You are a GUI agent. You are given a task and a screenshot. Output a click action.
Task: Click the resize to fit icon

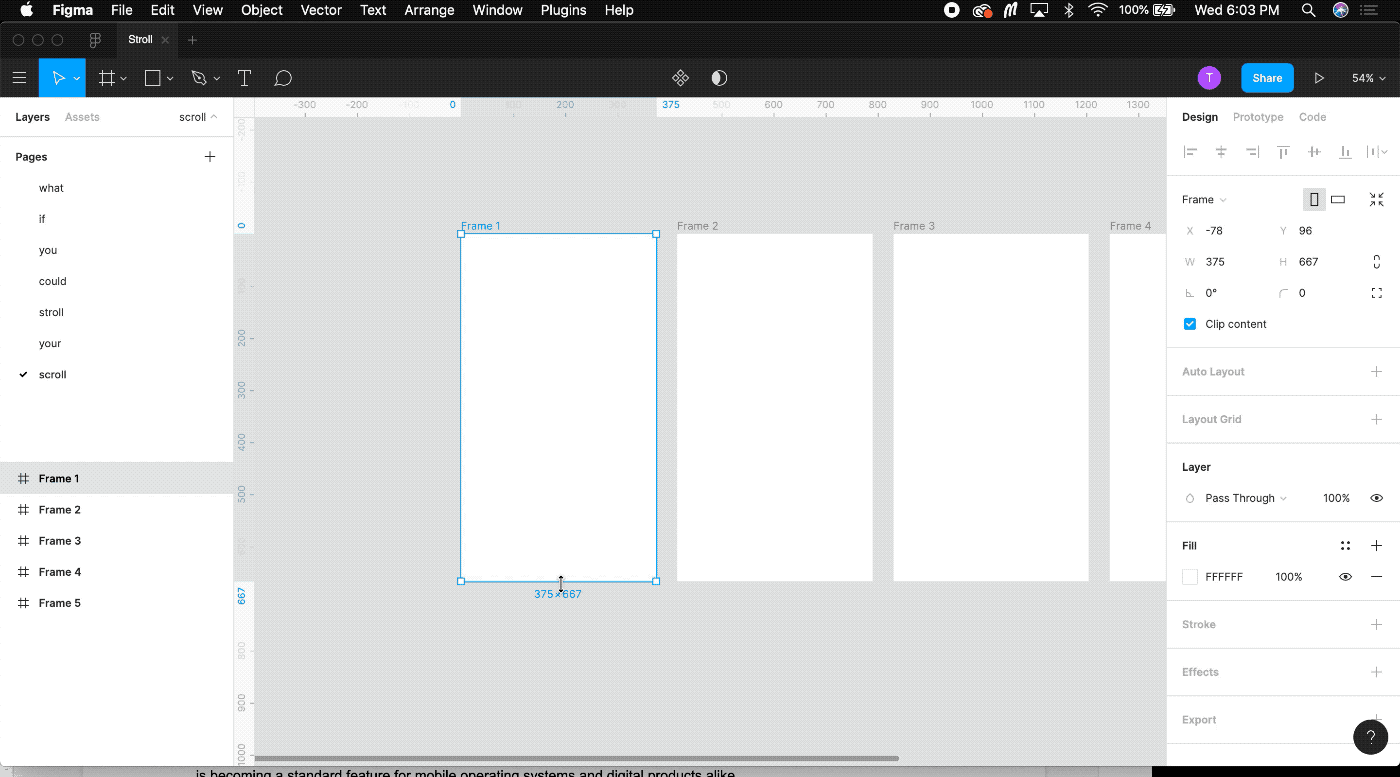pyautogui.click(x=1377, y=199)
